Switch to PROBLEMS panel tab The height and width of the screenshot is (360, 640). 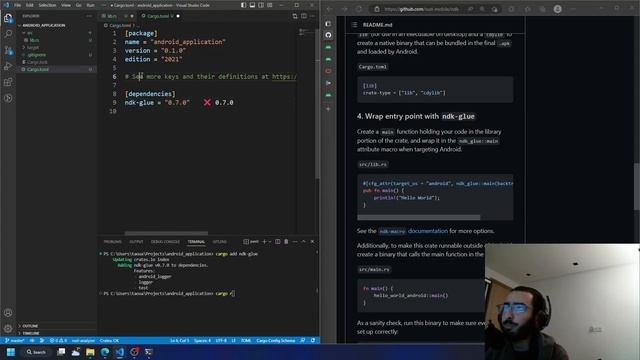coord(113,242)
